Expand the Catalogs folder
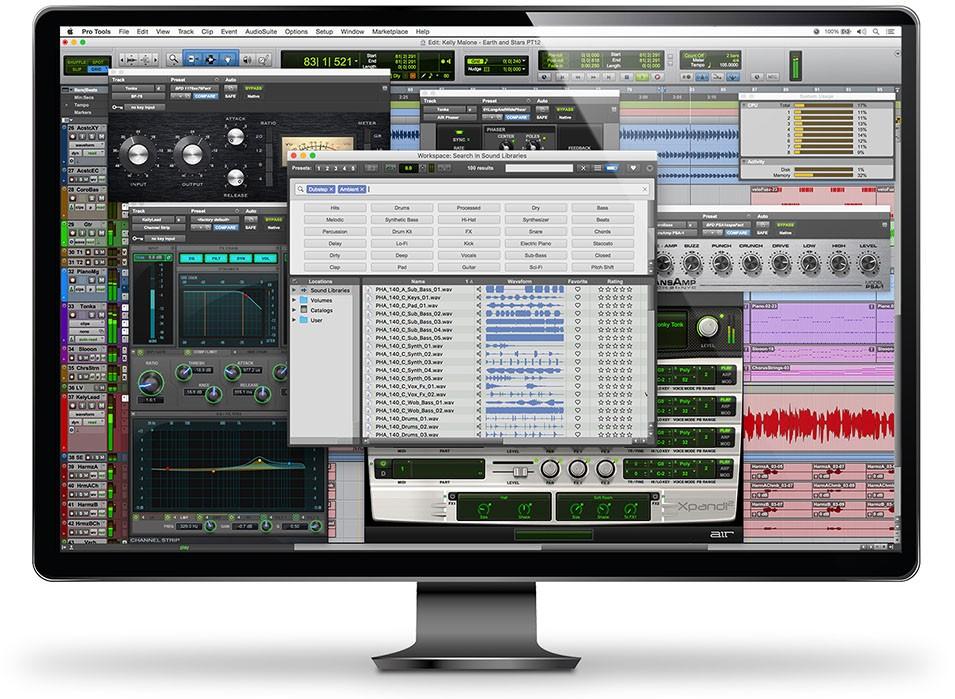 [x=296, y=310]
